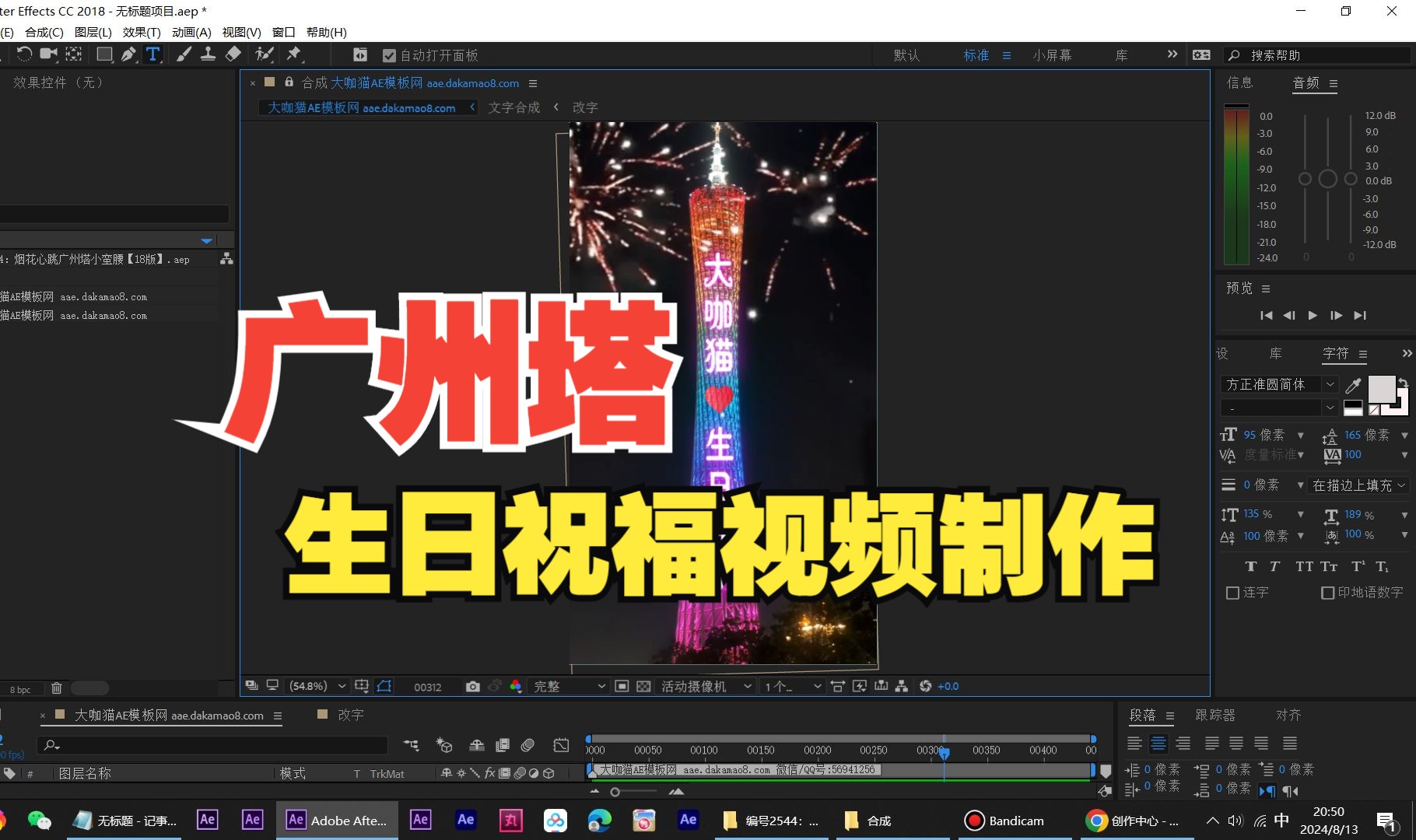Select the Puppet Pin tool
The height and width of the screenshot is (840, 1416).
293,54
